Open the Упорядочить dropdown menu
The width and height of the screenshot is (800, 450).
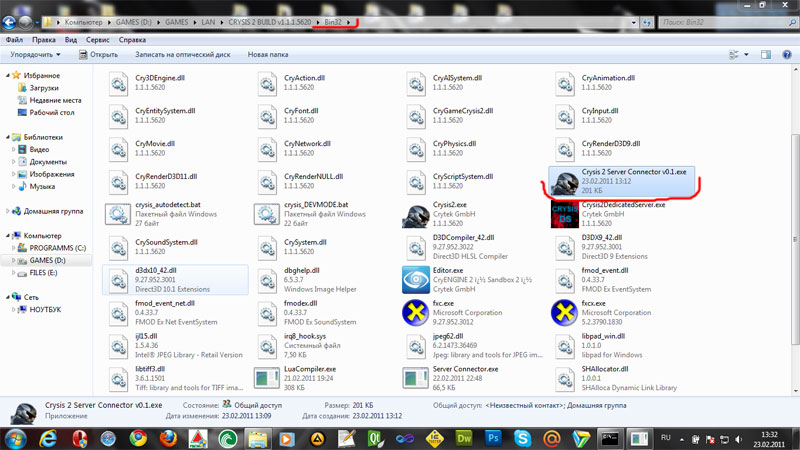pos(36,55)
